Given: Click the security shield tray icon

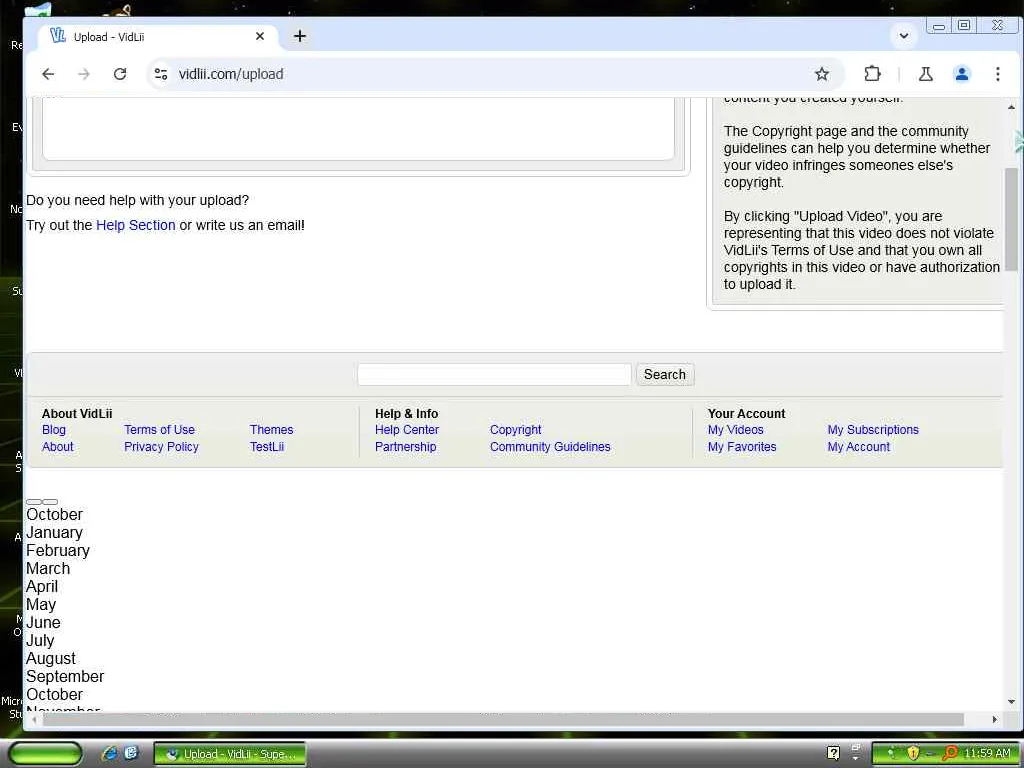Looking at the screenshot, I should 913,754.
